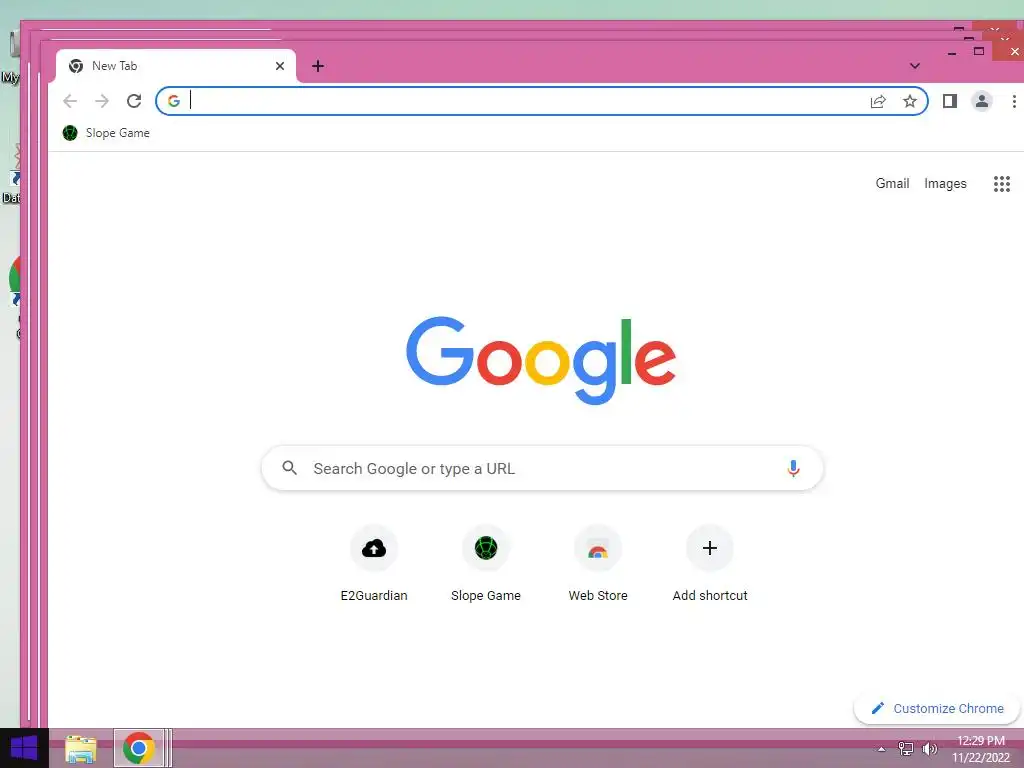The height and width of the screenshot is (768, 1024).
Task: Open the Windows Start menu
Action: coord(24,748)
